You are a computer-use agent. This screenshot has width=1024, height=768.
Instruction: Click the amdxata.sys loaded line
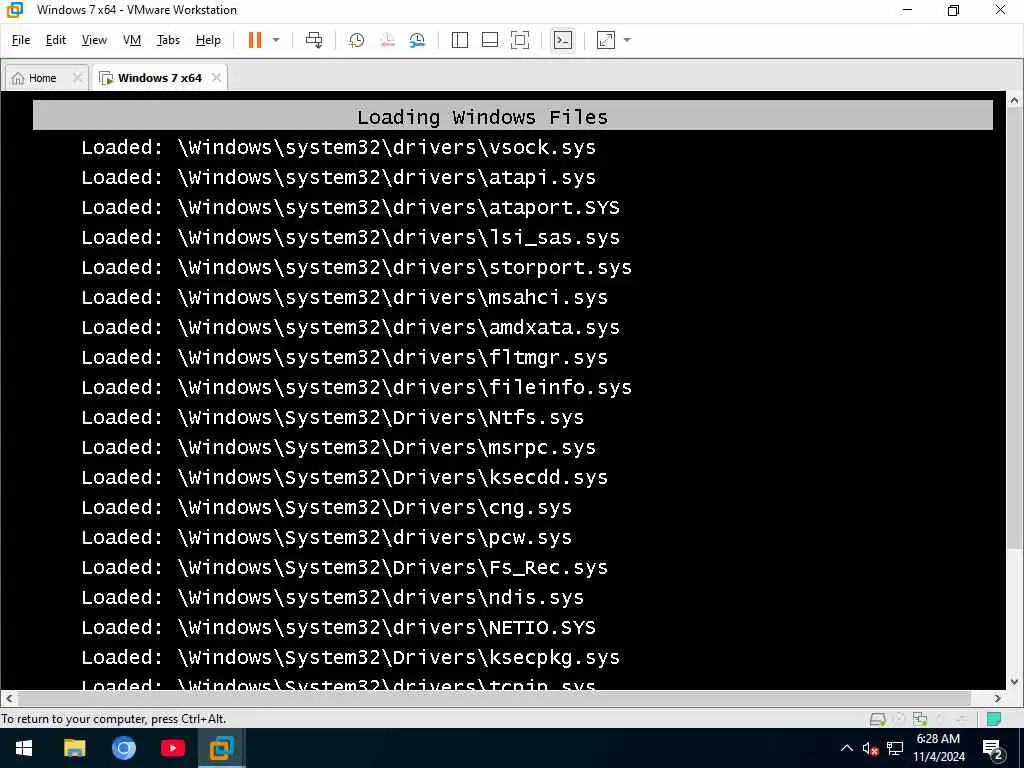[x=351, y=327]
